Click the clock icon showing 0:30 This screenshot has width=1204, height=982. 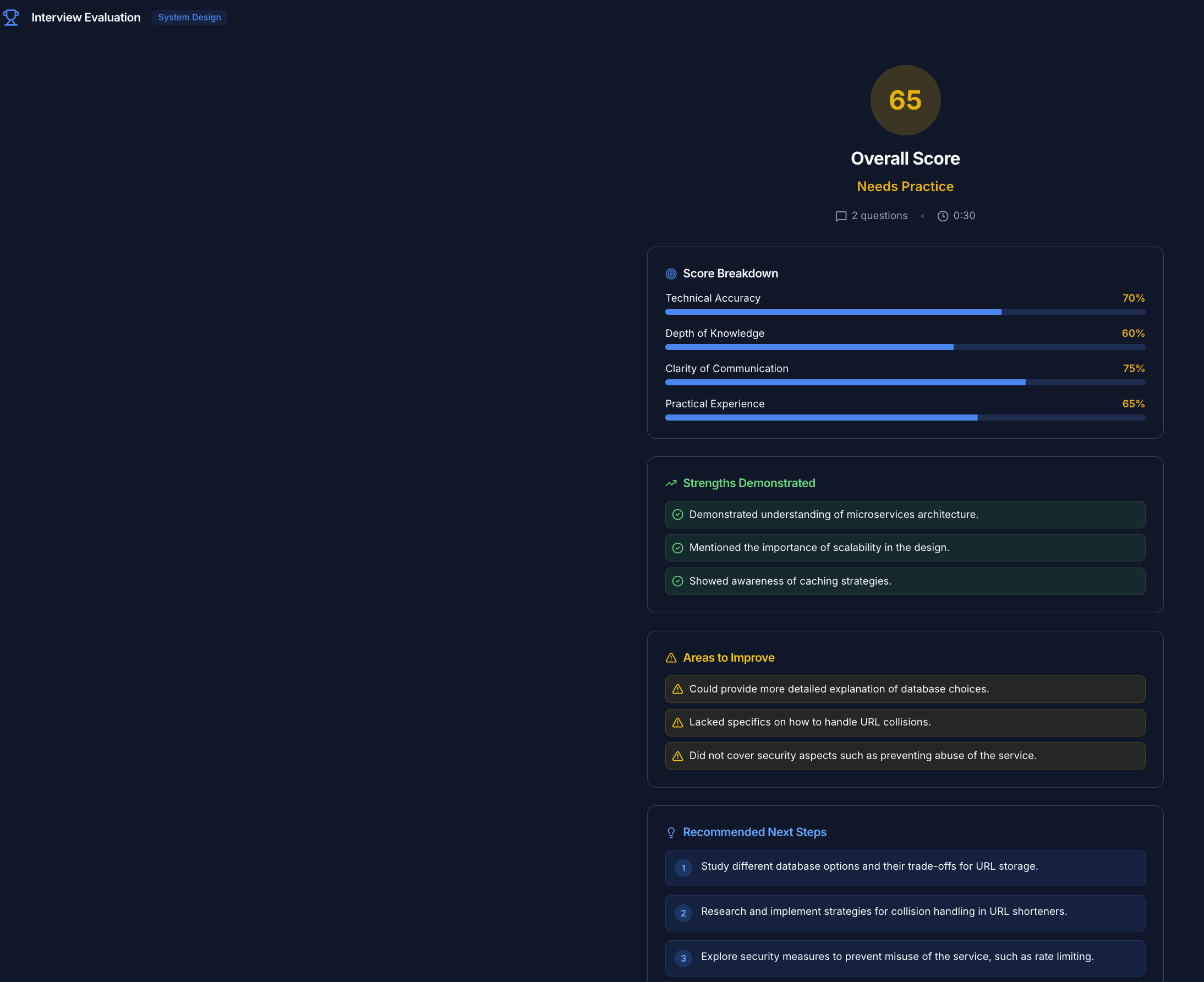(942, 216)
